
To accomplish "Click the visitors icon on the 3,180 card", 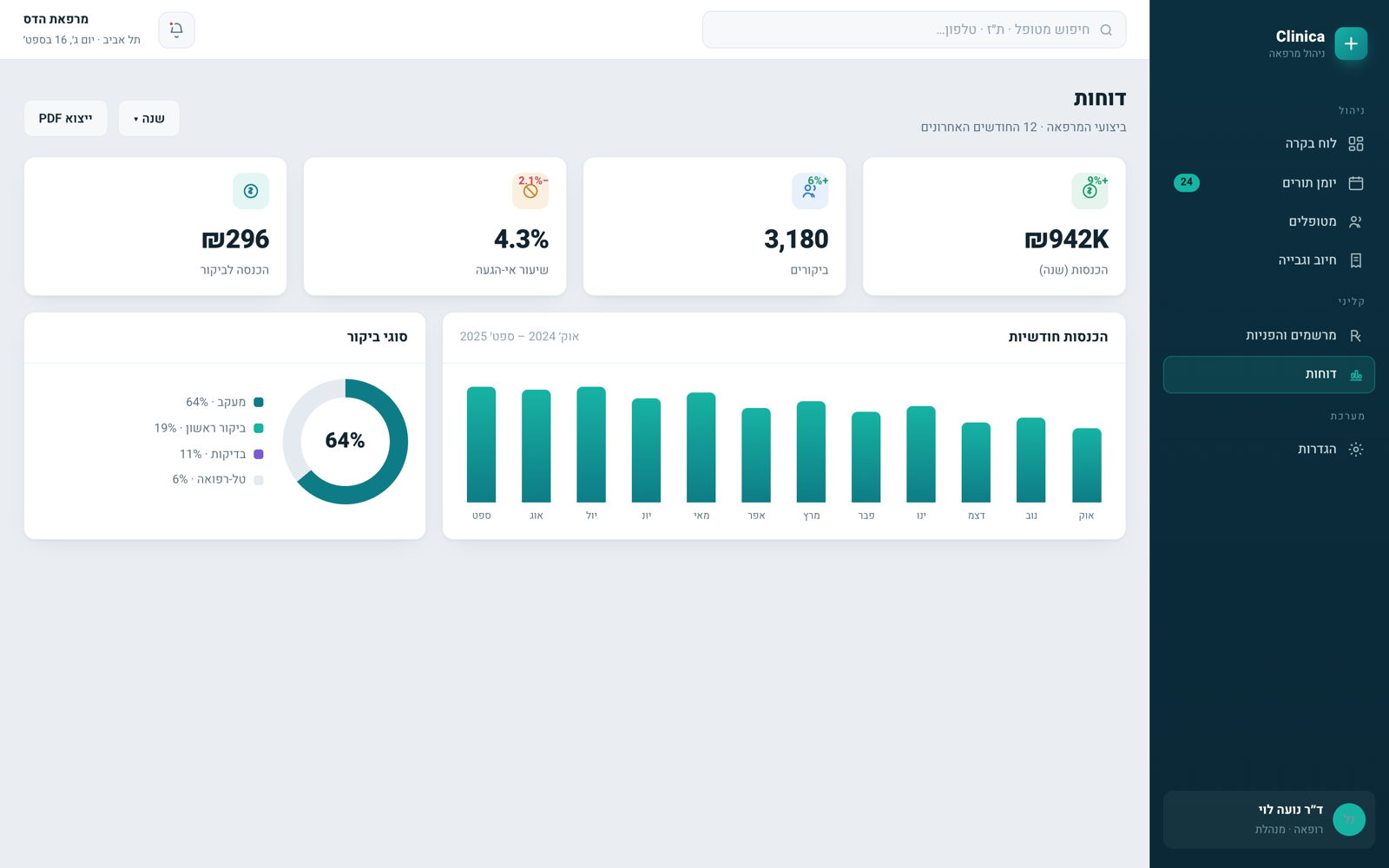I will [x=810, y=191].
